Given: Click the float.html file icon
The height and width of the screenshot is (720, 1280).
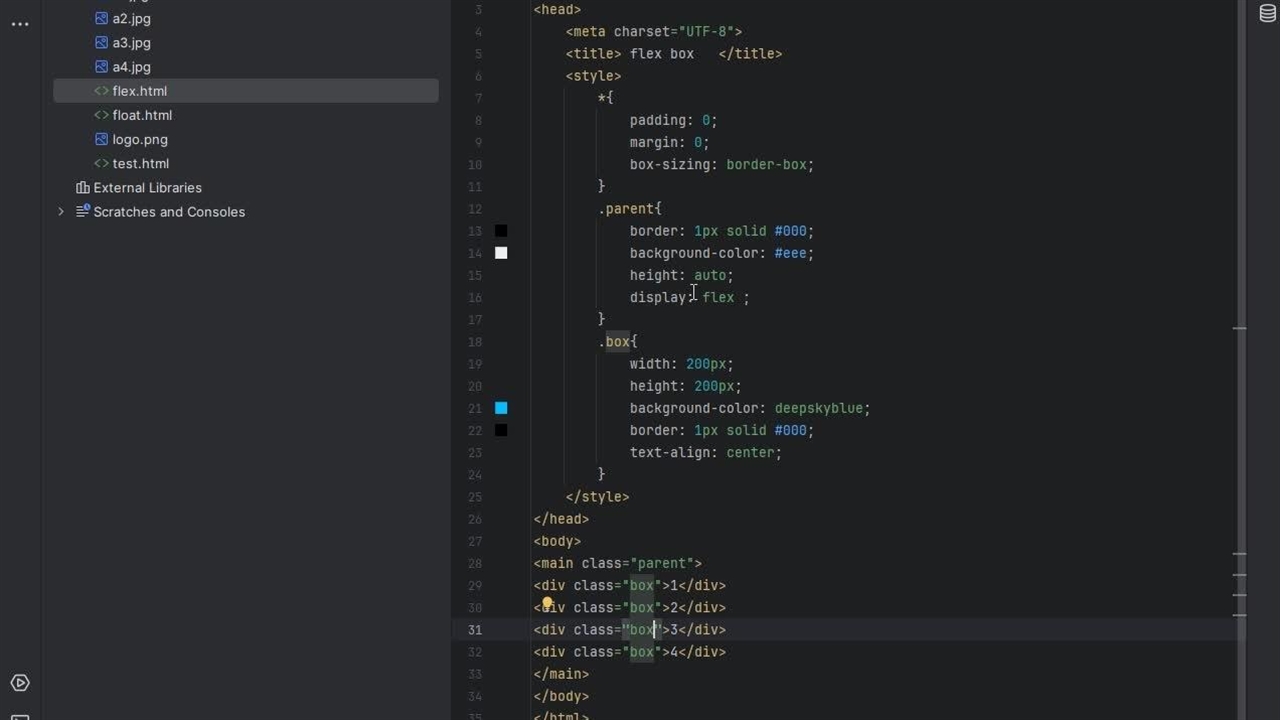Looking at the screenshot, I should click(x=101, y=115).
